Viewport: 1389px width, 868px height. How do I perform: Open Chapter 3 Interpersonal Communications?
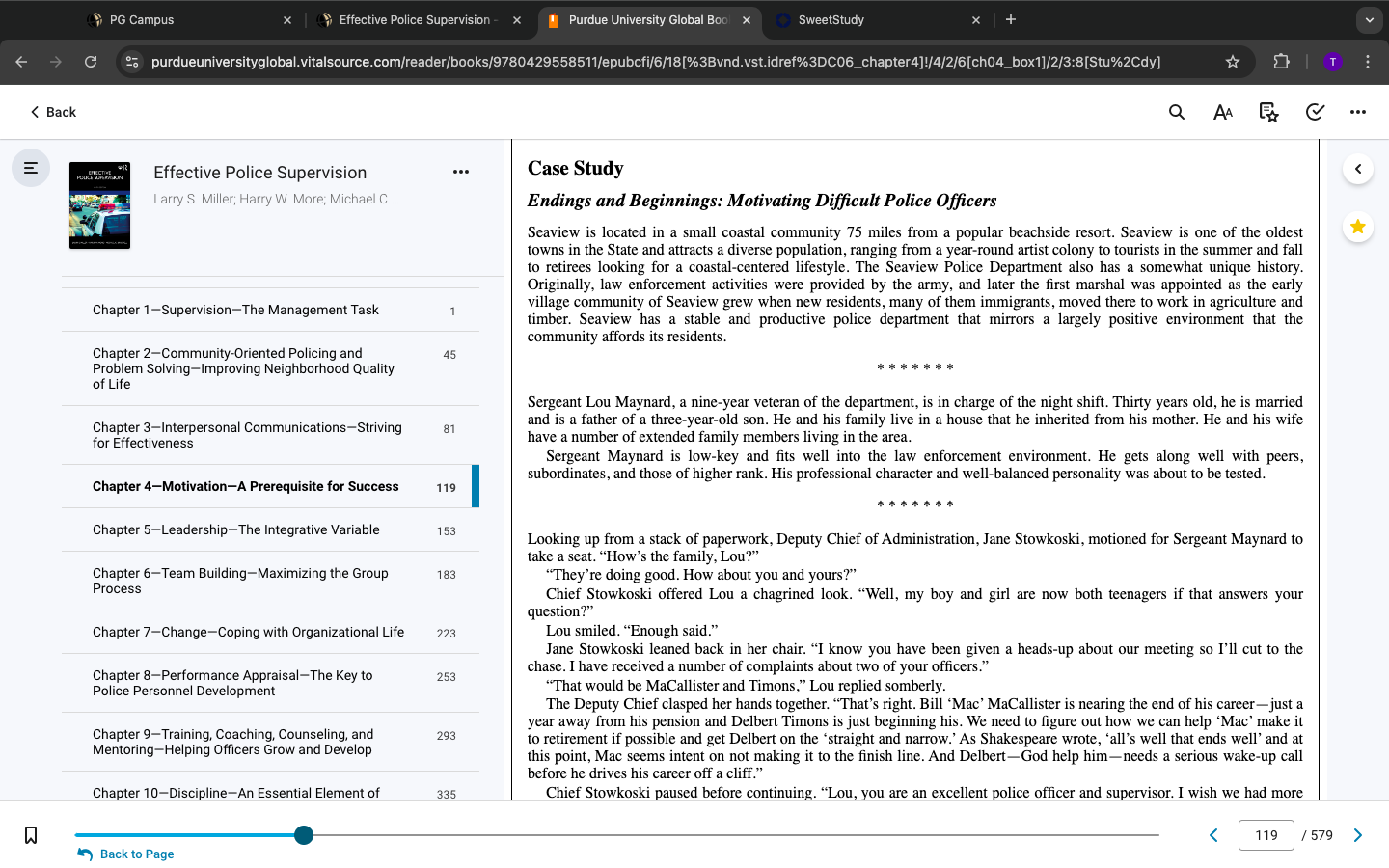pyautogui.click(x=270, y=435)
